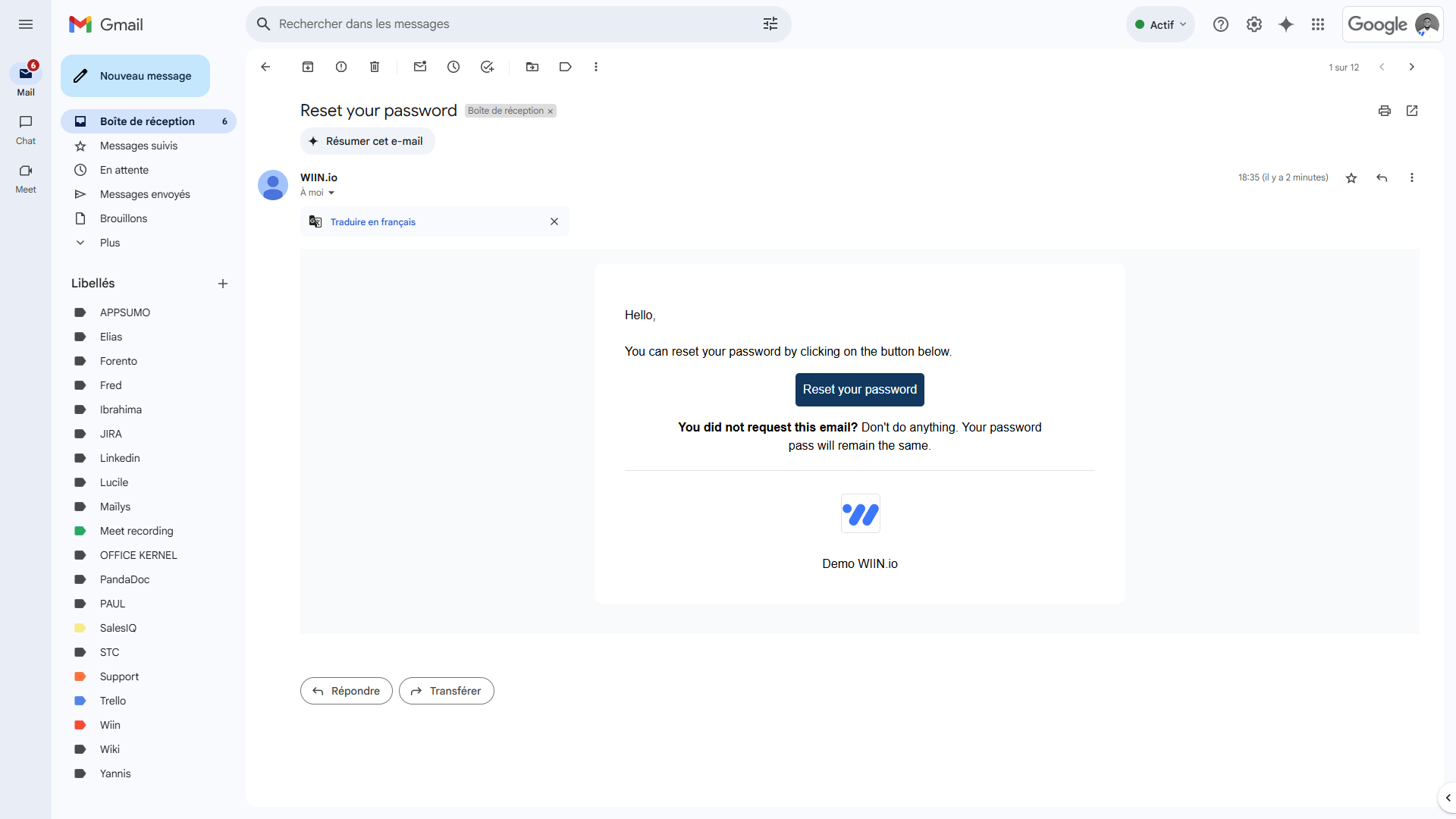
Task: Reply using the arrow icon near timestamp
Action: coord(1382,177)
